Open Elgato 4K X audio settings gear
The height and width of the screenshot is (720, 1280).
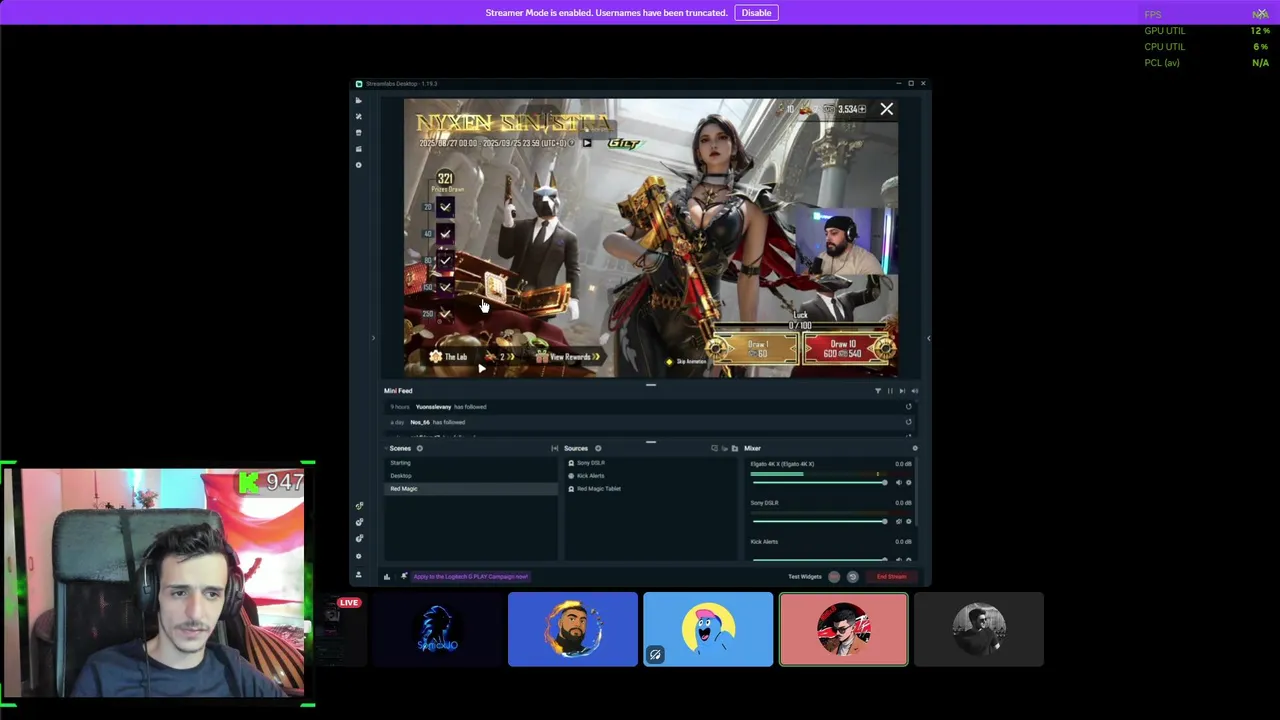(908, 483)
